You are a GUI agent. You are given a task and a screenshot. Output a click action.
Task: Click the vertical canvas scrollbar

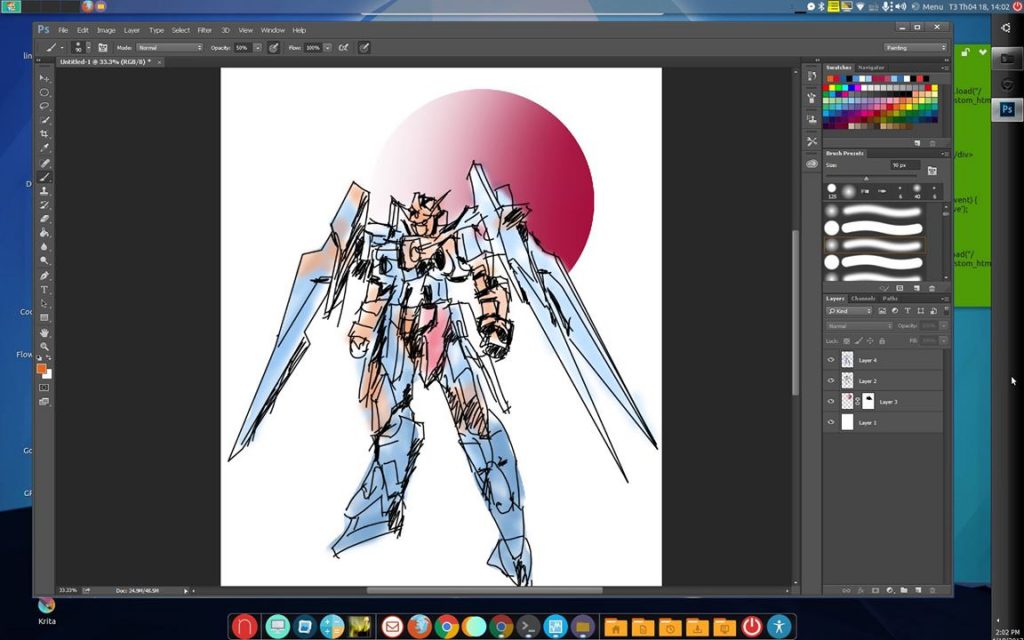[x=795, y=313]
